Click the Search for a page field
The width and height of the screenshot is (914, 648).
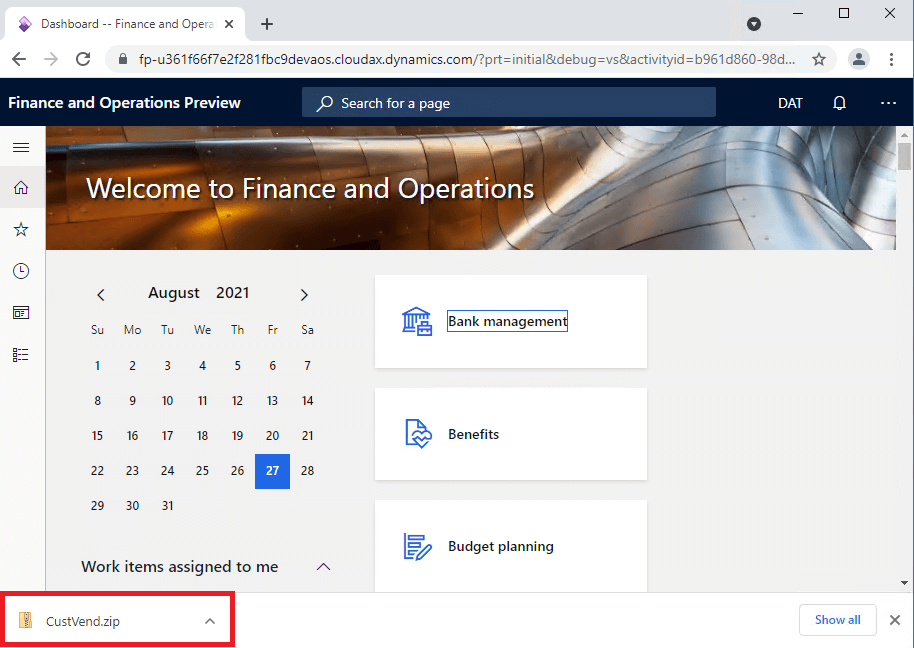pyautogui.click(x=509, y=103)
